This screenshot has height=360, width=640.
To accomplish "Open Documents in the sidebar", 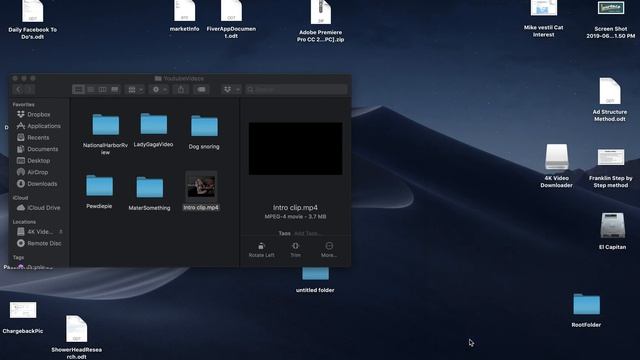I will [x=39, y=149].
